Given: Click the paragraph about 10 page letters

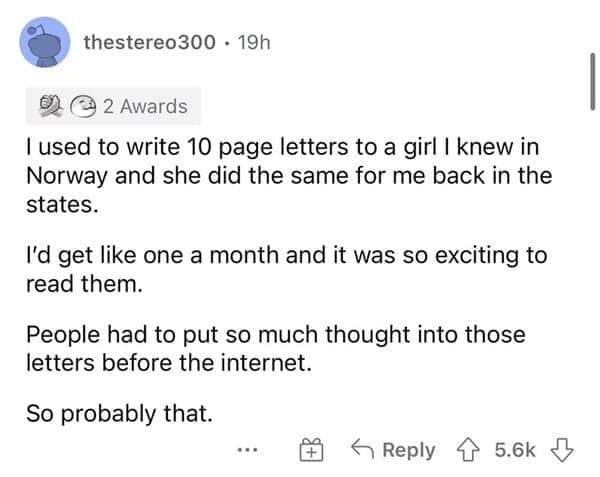Looking at the screenshot, I should [x=290, y=176].
